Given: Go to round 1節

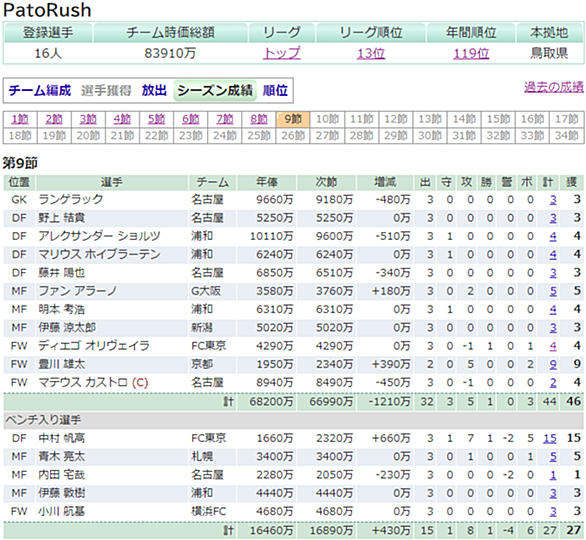Looking at the screenshot, I should [20, 119].
